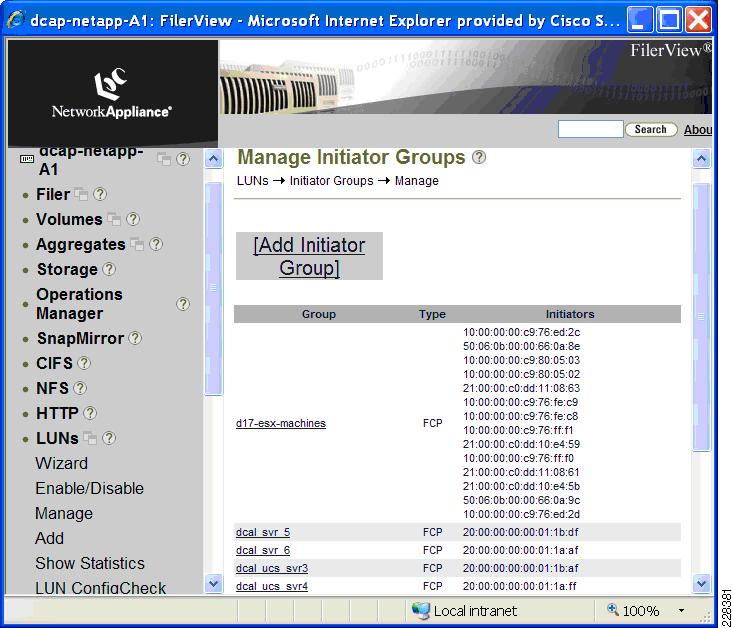Expand the Operations Manager section
732x628 pixels.
pos(79,303)
